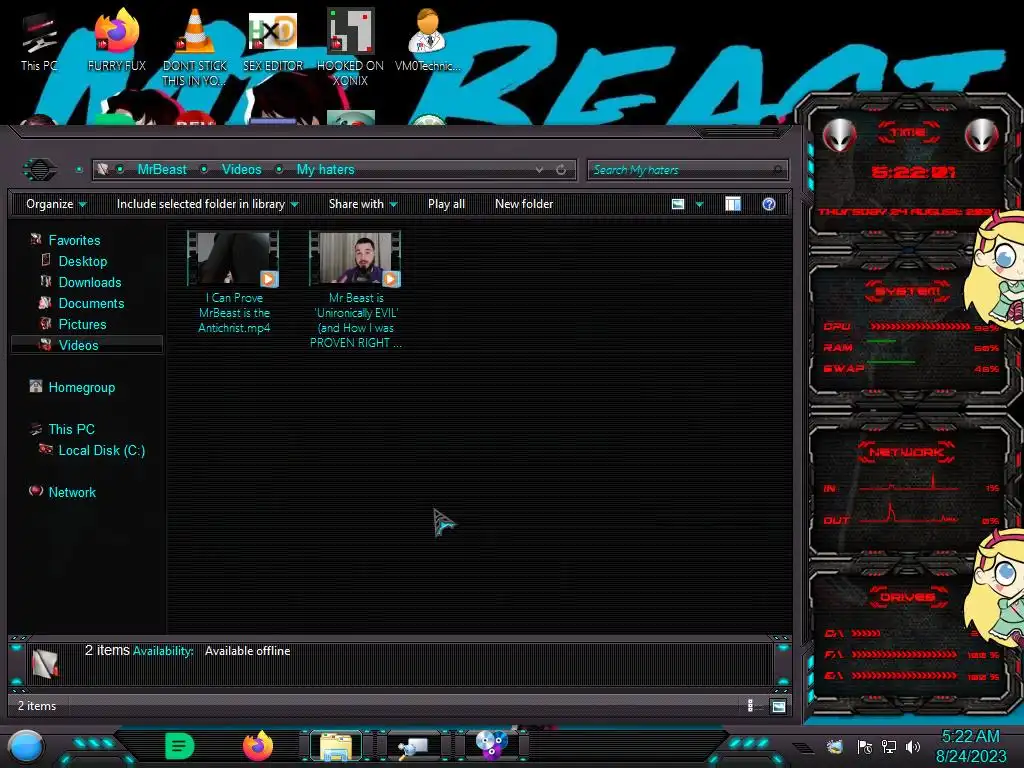This screenshot has width=1024, height=768.
Task: Click 'Available offline' in the details pane
Action: [x=248, y=651]
